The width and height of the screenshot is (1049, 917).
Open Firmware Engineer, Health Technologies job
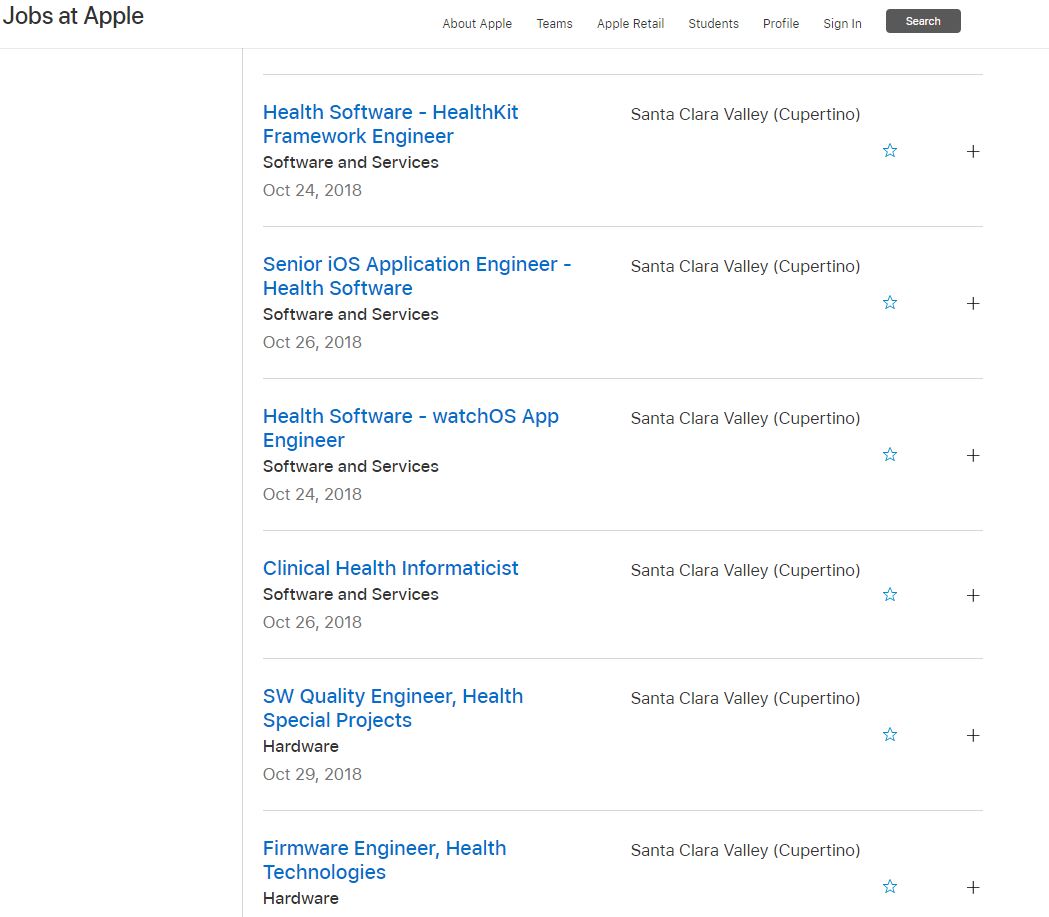pyautogui.click(x=385, y=859)
